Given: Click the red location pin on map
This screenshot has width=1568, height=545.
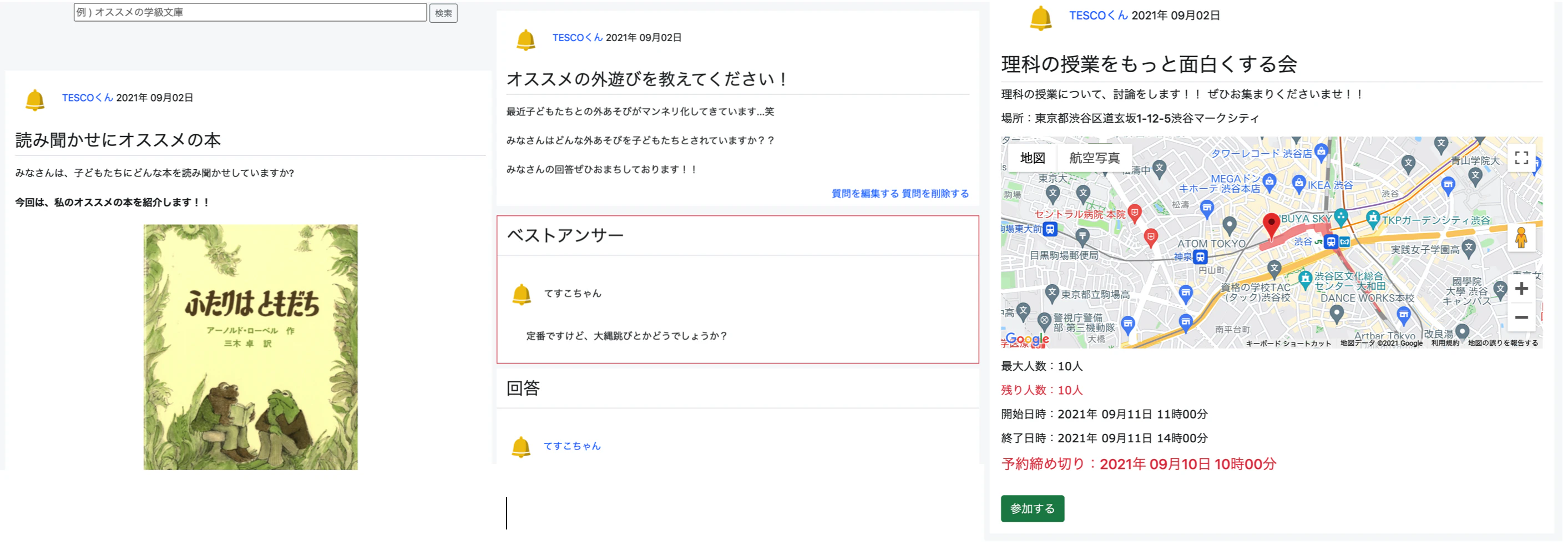Looking at the screenshot, I should pyautogui.click(x=1271, y=226).
